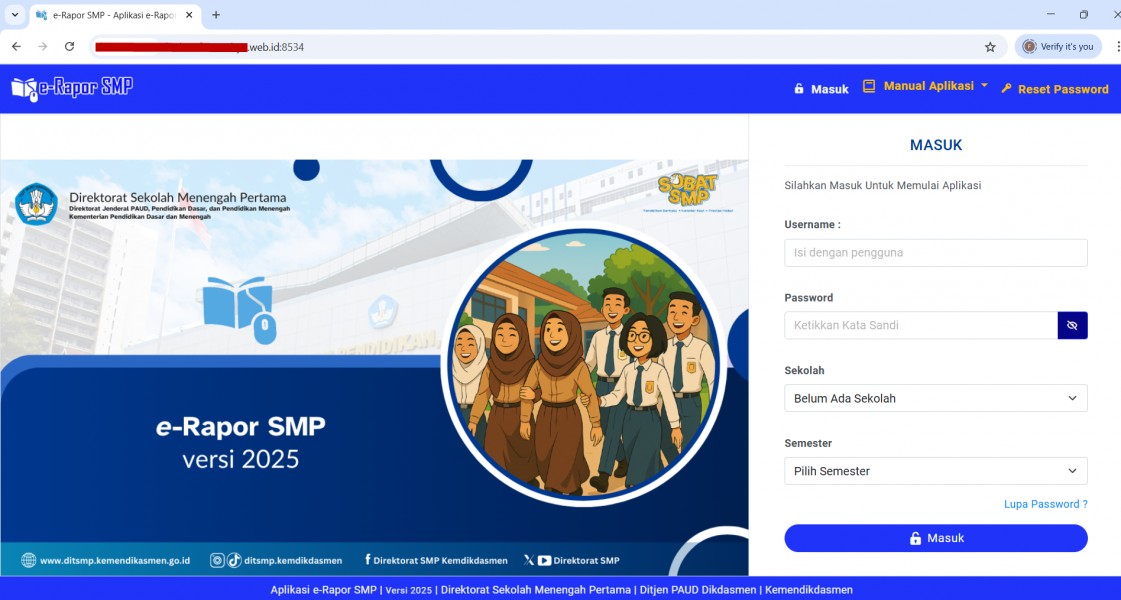Click the Kemendikdasmen emblem on banner
Viewport: 1121px width, 600px height.
point(36,205)
